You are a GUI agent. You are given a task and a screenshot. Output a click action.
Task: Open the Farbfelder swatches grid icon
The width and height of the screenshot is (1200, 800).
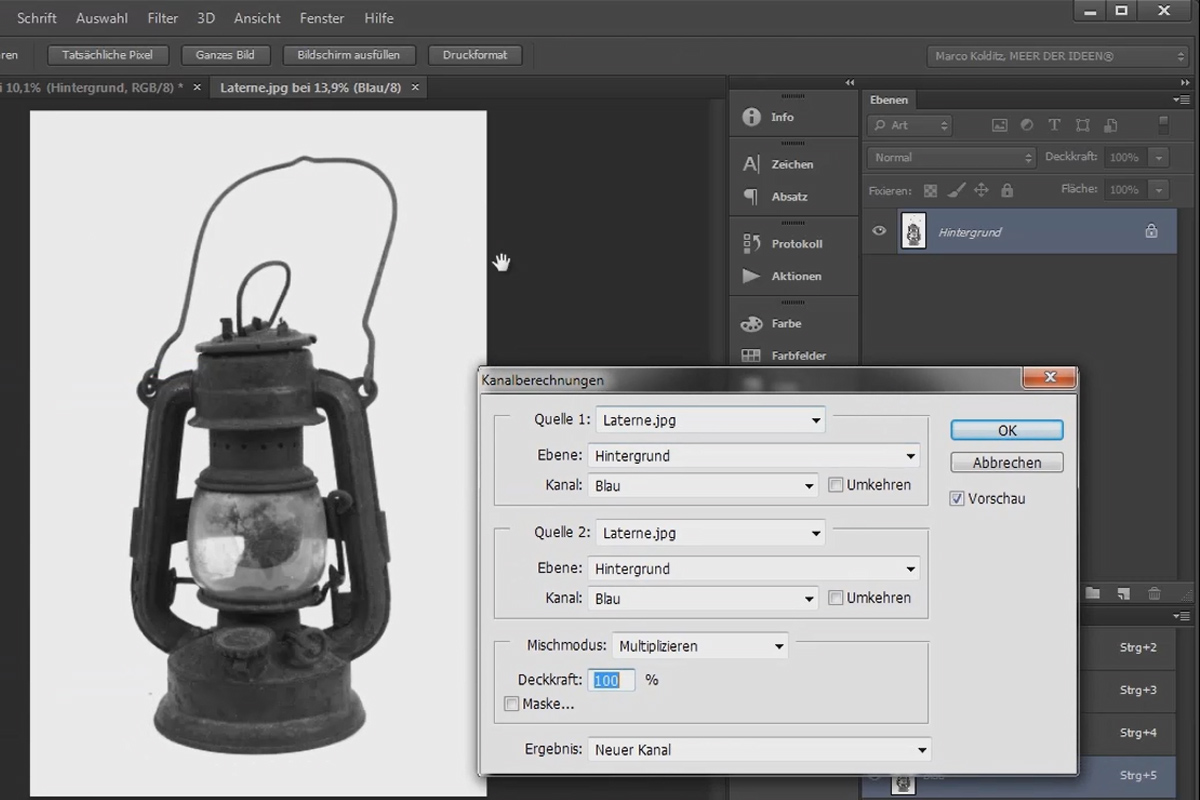click(751, 355)
